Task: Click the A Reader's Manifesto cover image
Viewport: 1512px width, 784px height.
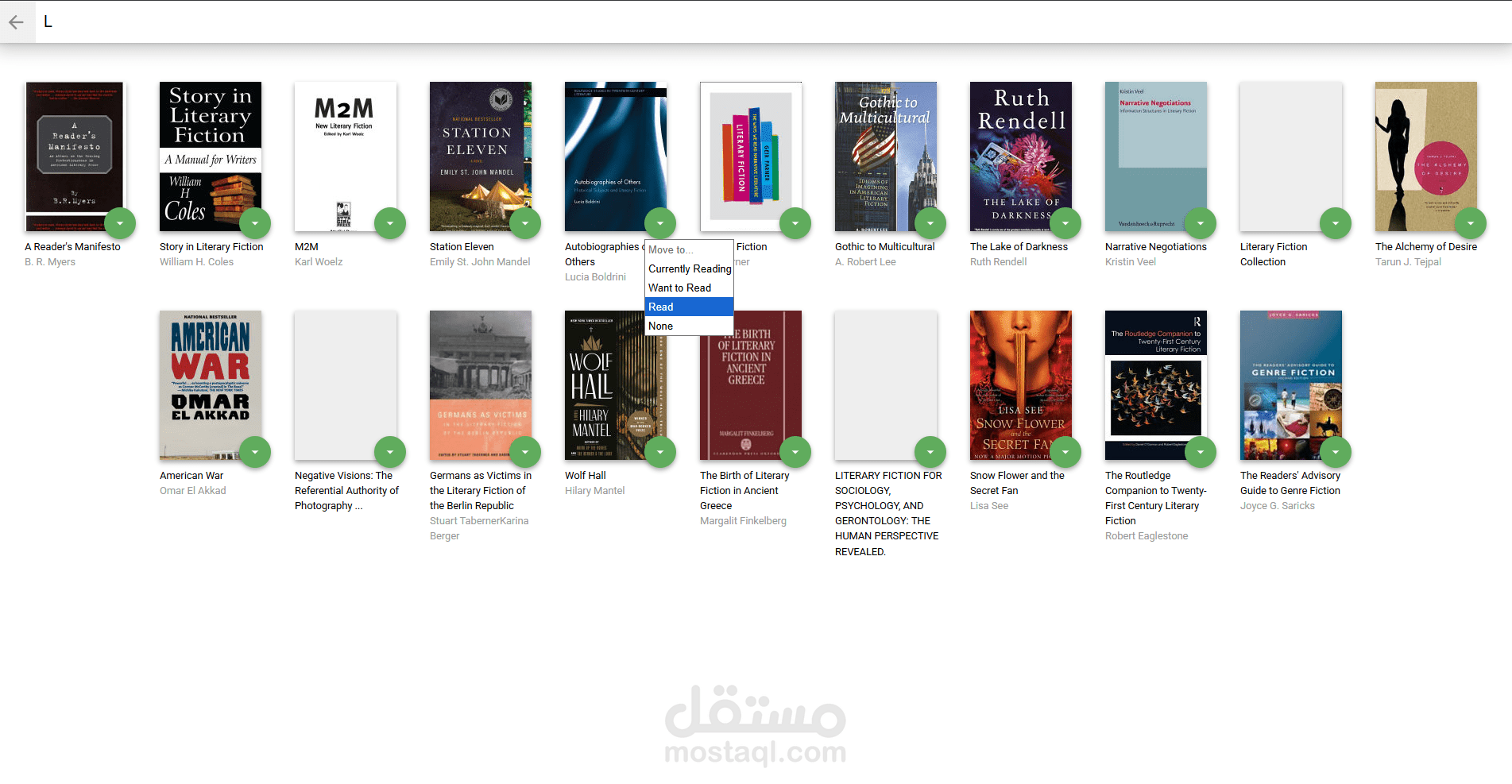Action: (x=75, y=156)
